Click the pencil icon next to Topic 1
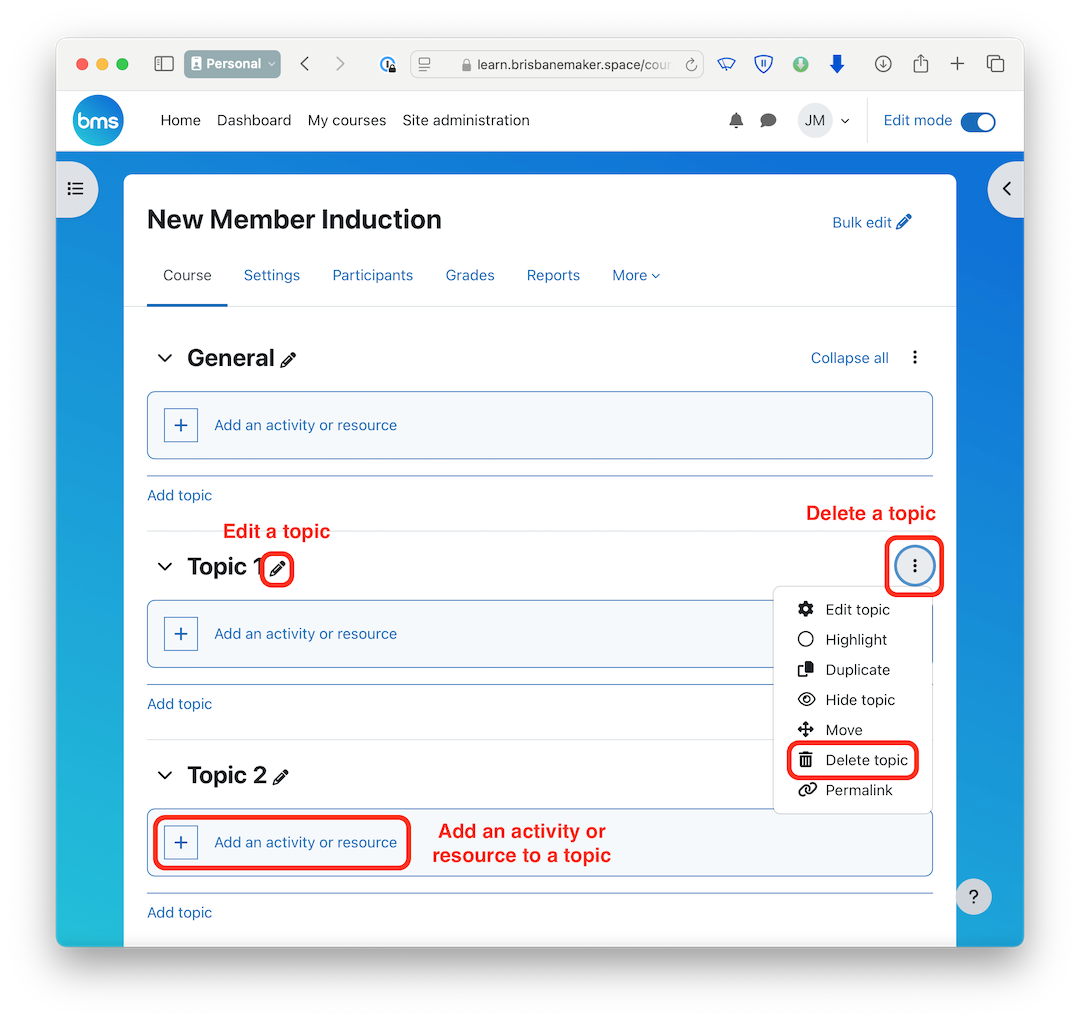1080x1021 pixels. coord(278,568)
